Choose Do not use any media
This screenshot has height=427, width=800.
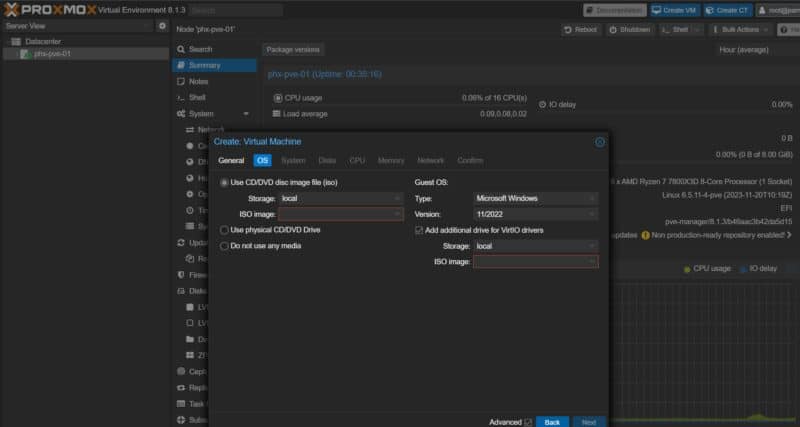pos(224,245)
